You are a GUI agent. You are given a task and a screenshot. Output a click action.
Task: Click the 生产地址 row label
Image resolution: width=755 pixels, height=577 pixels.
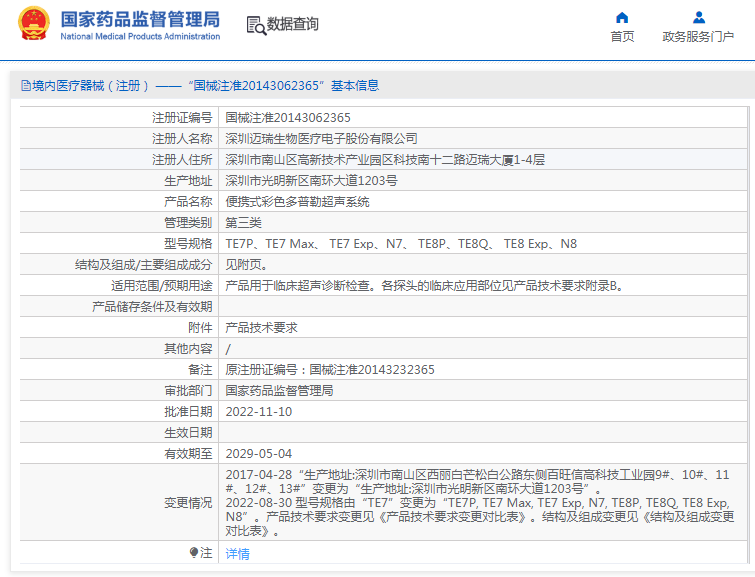(x=188, y=181)
